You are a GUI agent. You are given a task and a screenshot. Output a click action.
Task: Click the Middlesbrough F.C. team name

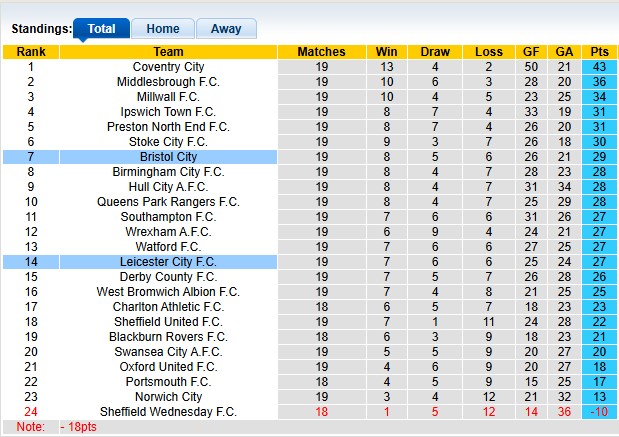coord(168,82)
